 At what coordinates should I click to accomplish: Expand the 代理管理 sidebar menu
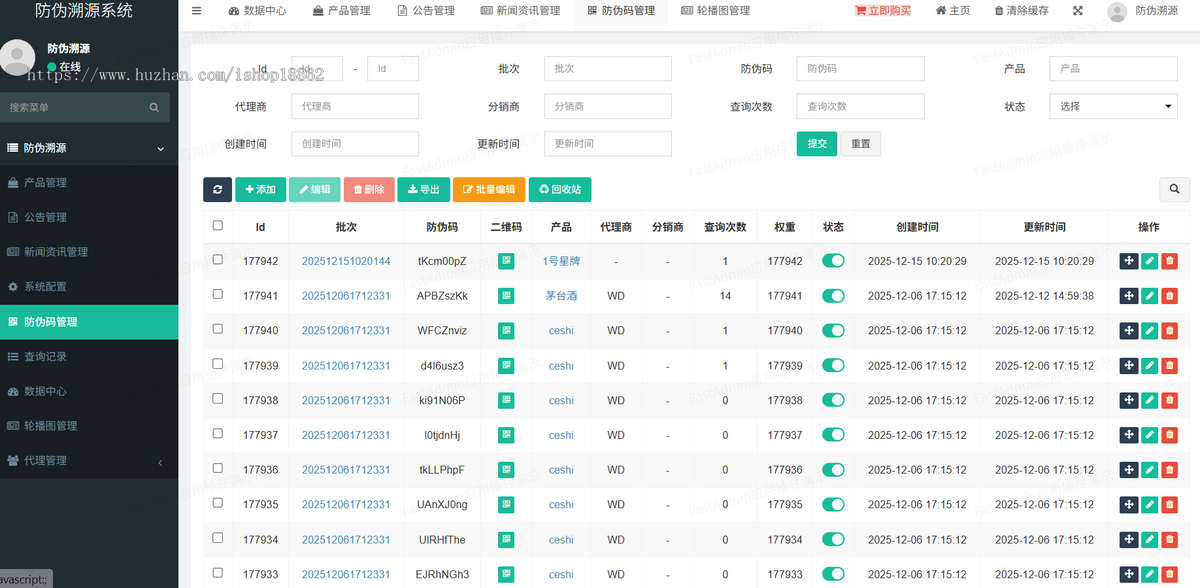point(60,461)
